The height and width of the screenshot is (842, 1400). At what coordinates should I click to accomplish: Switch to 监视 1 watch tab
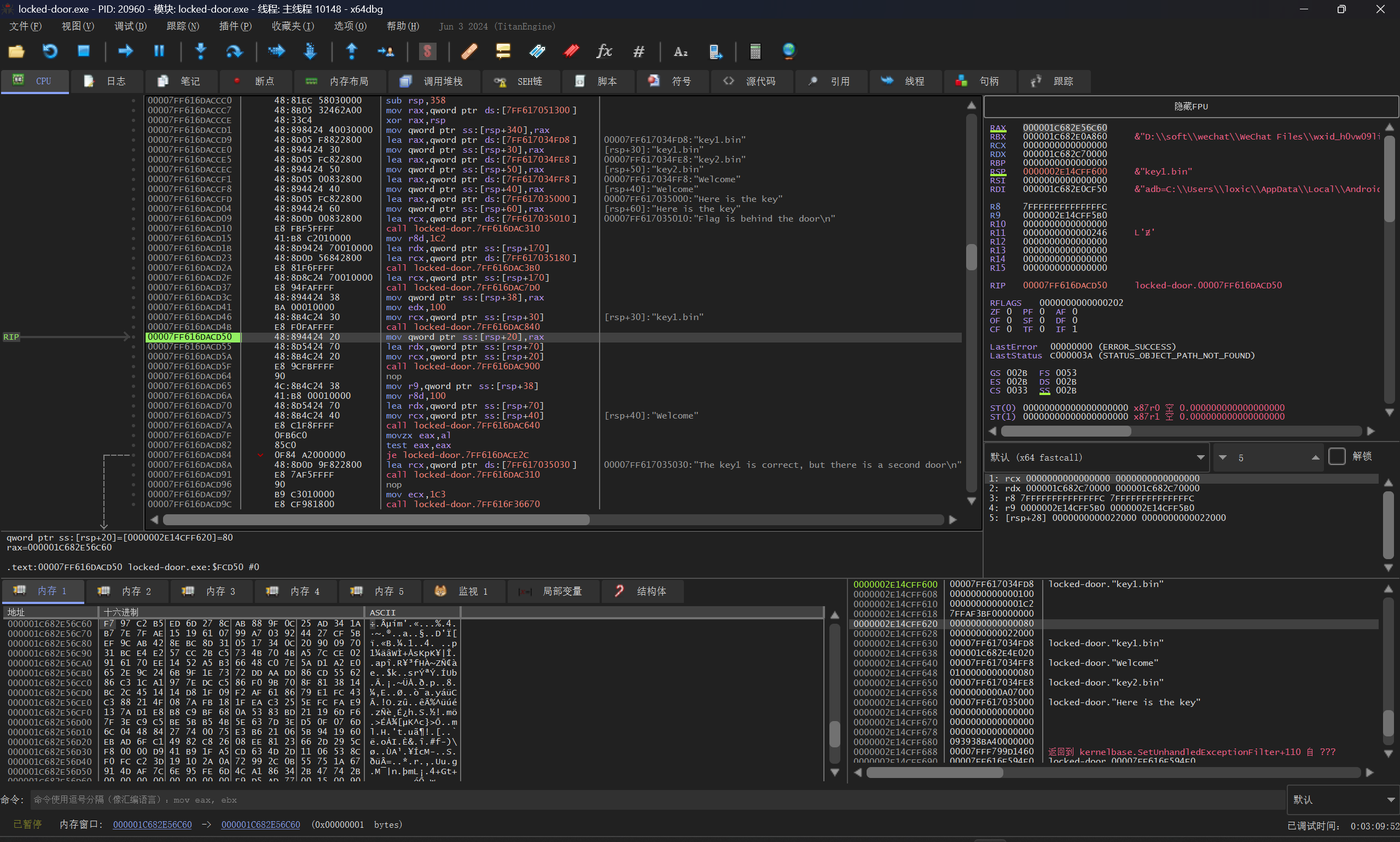pos(464,591)
